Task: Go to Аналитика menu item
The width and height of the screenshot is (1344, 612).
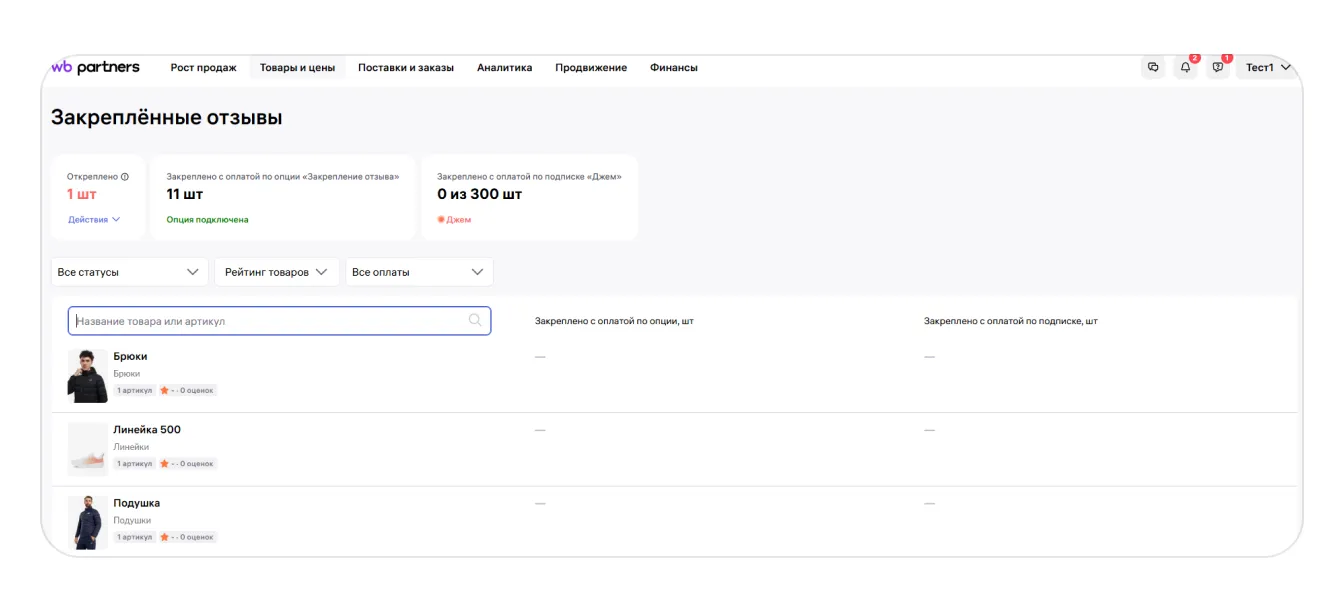Action: (x=504, y=67)
